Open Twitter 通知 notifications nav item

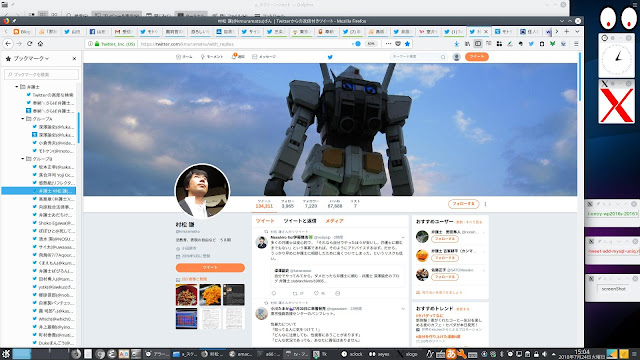tap(238, 57)
